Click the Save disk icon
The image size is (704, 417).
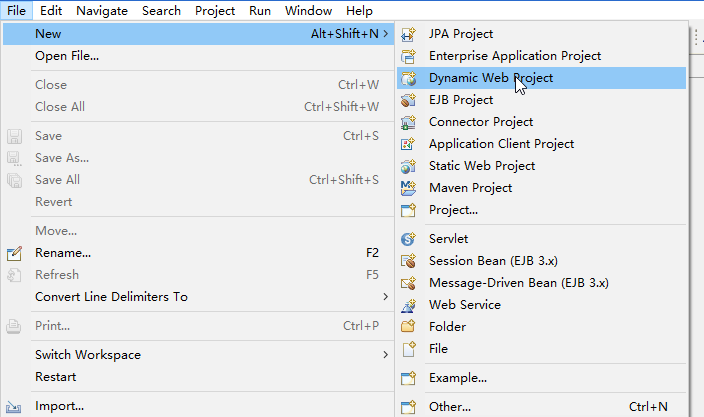point(14,136)
